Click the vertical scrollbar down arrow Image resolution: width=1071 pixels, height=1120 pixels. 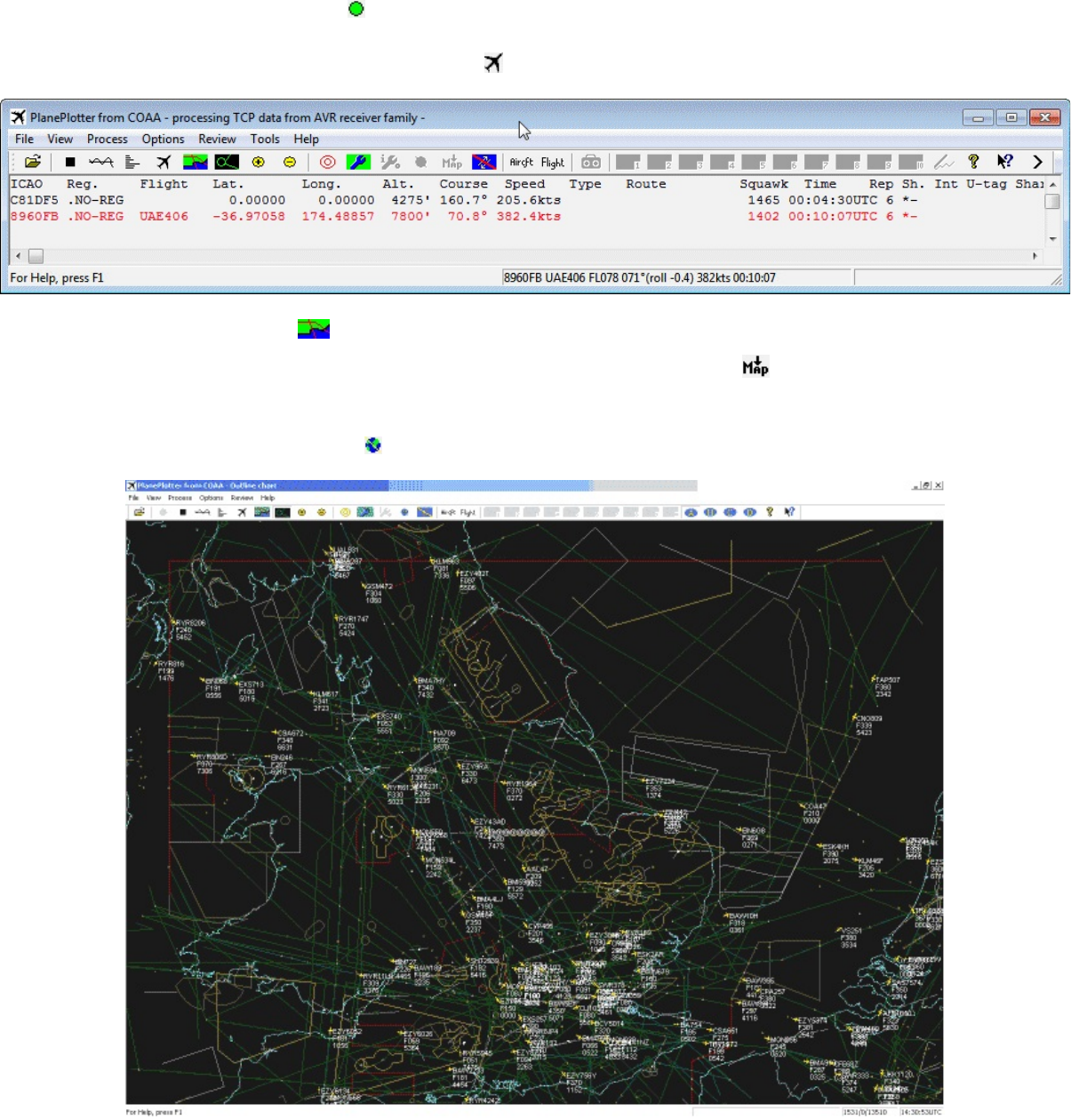click(x=1053, y=239)
